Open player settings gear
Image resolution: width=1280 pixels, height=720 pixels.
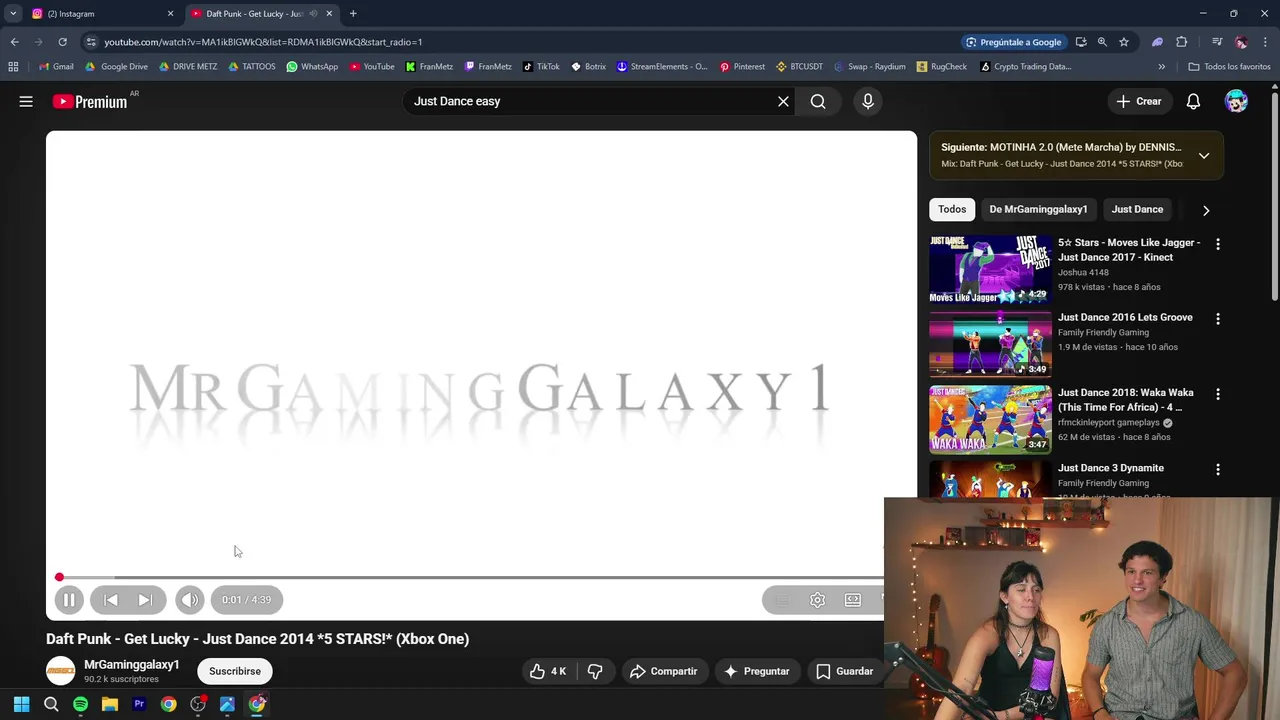tap(817, 600)
